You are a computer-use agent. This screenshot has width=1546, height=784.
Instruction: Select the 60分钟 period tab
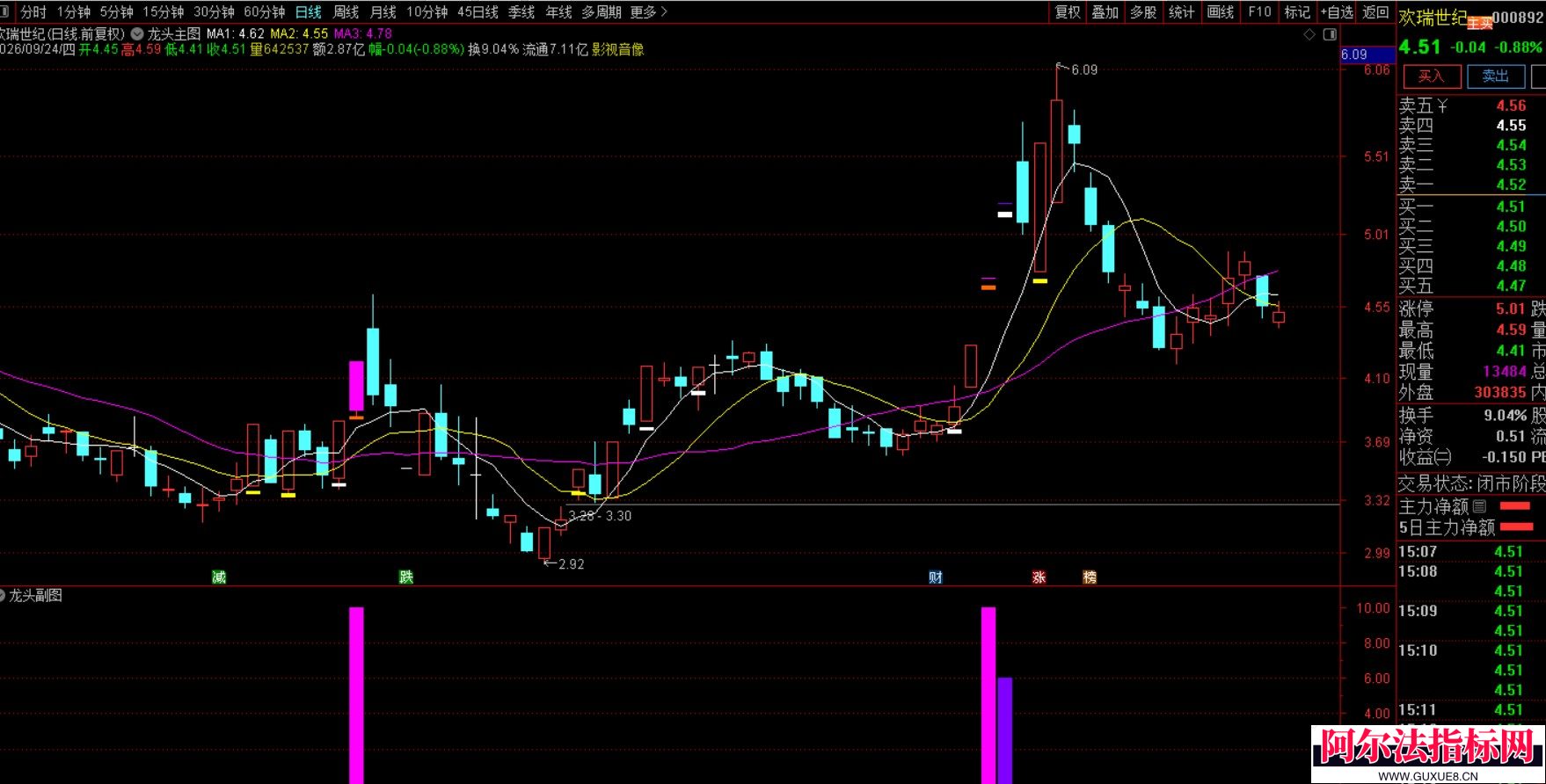[x=265, y=11]
